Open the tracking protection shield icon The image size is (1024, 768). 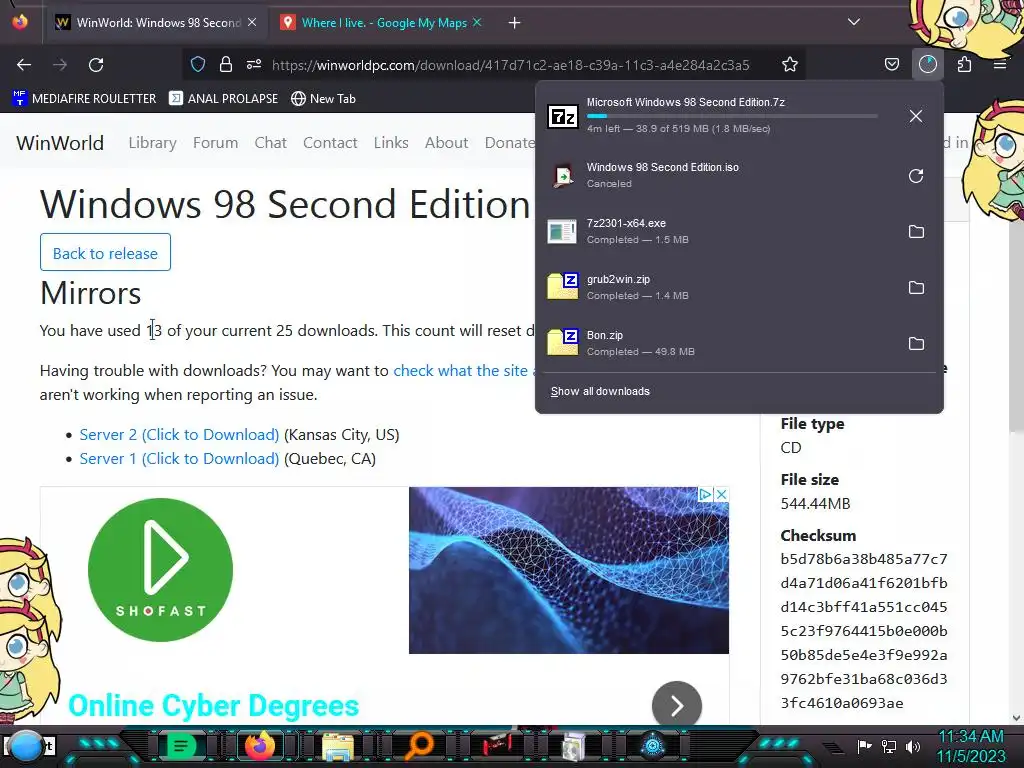(x=198, y=64)
